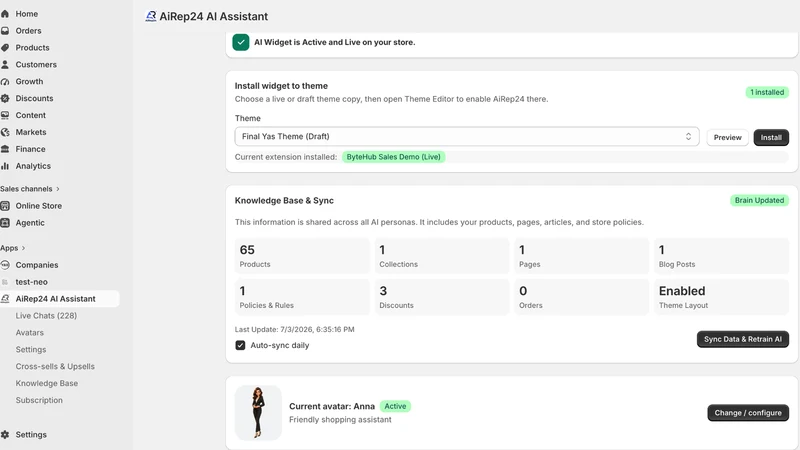This screenshot has height=450, width=800.
Task: Open Live Chats (228) subpage
Action: tap(46, 315)
